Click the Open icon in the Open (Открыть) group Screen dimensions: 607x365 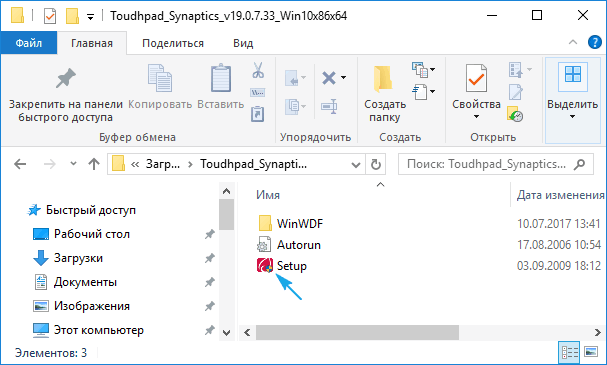click(516, 70)
